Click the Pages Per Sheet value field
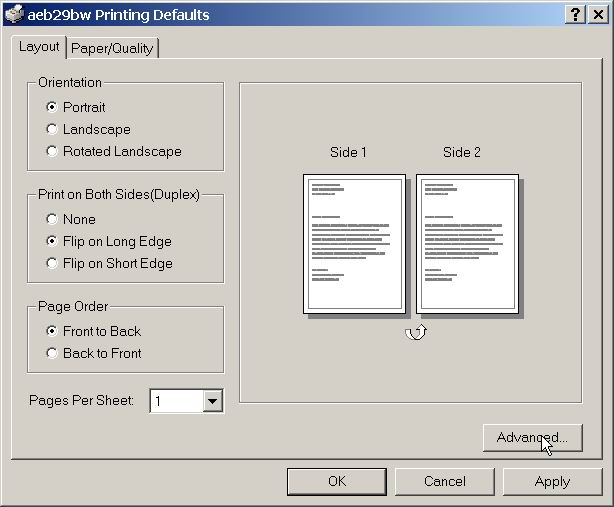614x507 pixels. (x=177, y=401)
